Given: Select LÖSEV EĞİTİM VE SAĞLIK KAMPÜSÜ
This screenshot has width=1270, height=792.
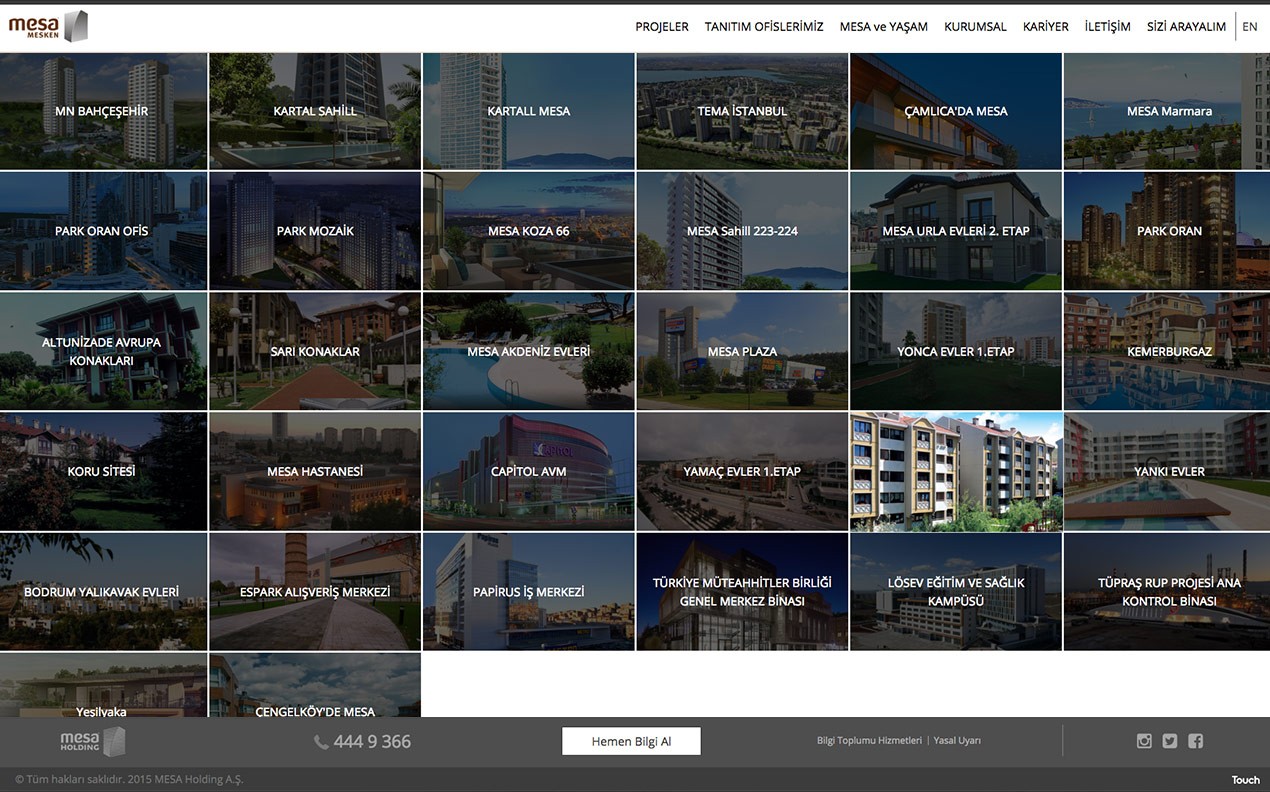Looking at the screenshot, I should (x=956, y=591).
